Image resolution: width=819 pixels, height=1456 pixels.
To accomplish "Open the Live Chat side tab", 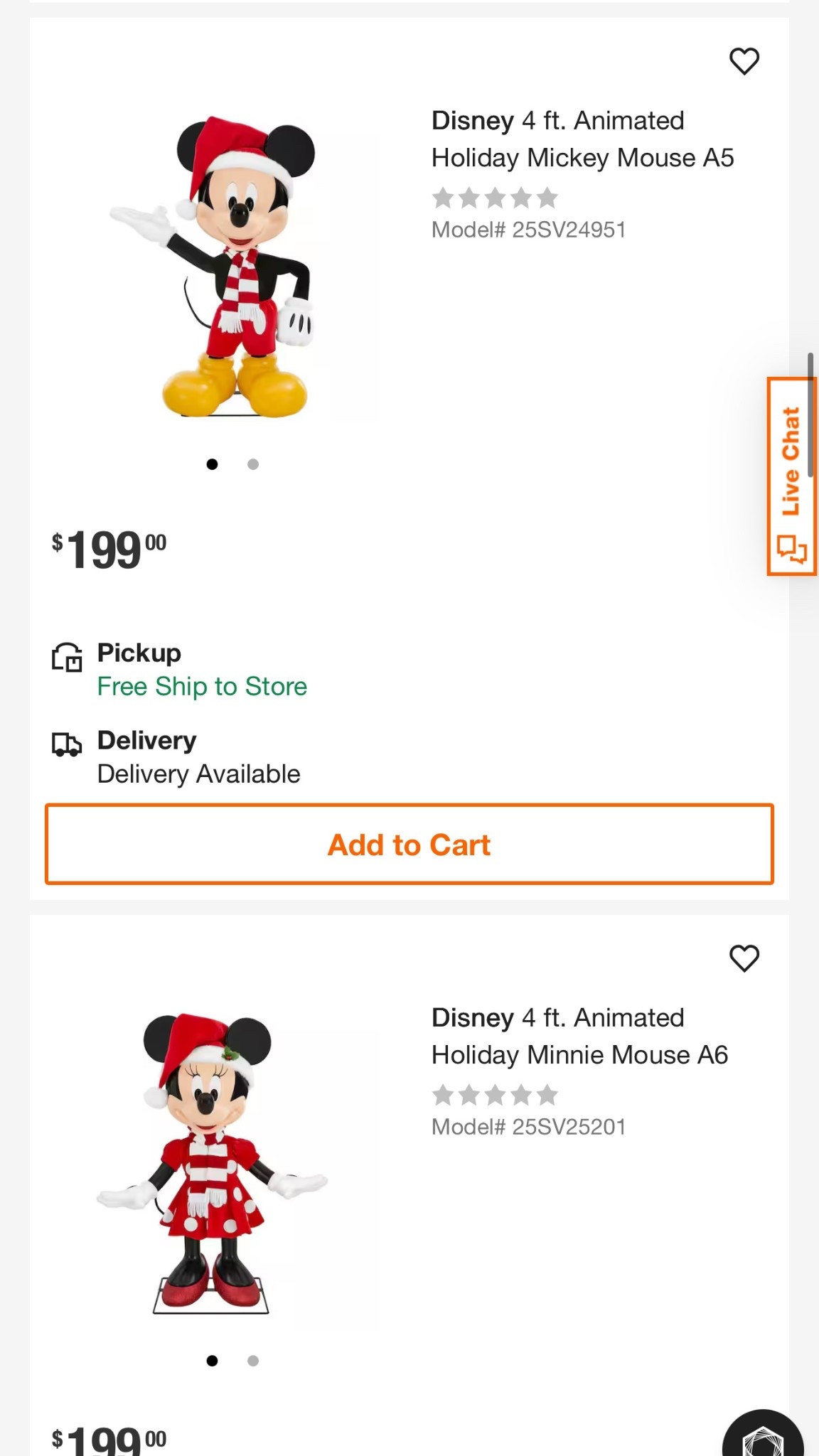I will tap(791, 476).
